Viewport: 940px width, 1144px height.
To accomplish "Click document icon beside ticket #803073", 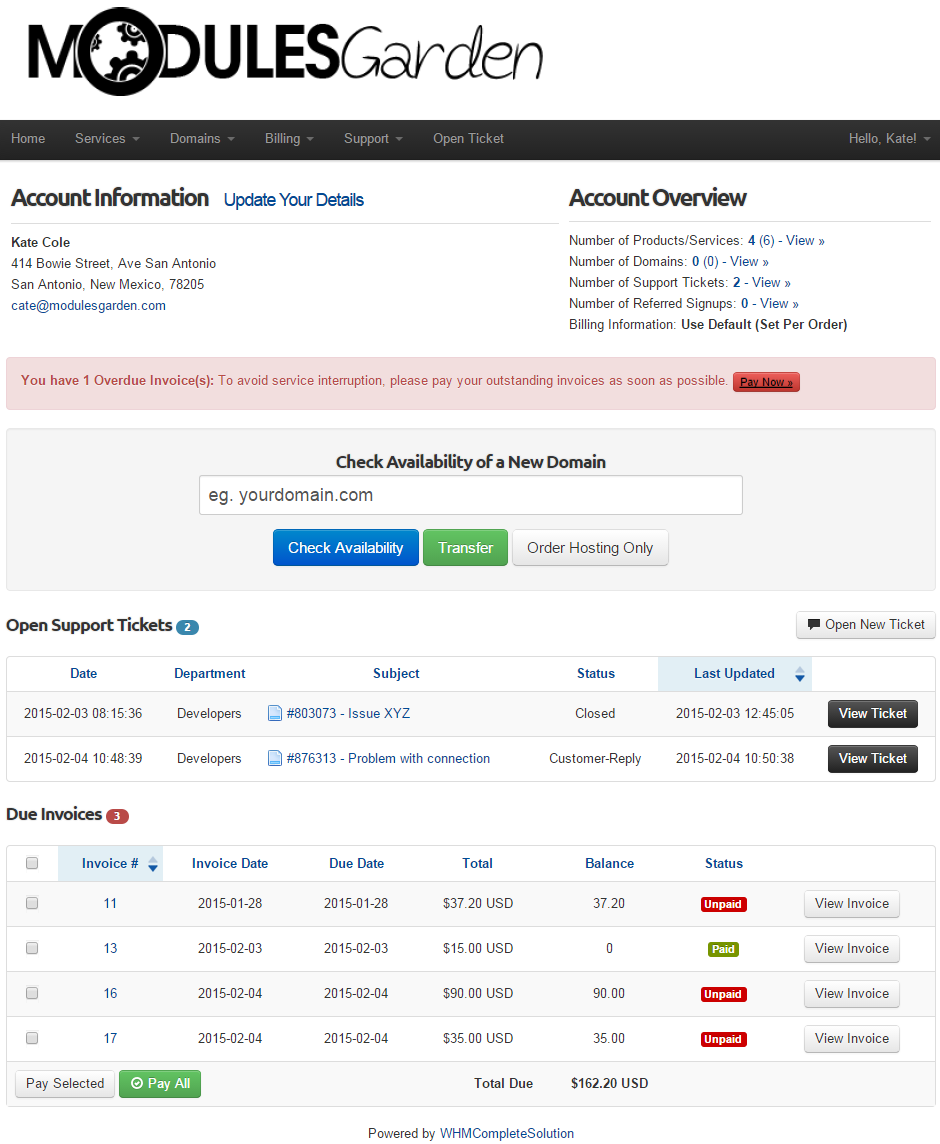I will point(275,714).
